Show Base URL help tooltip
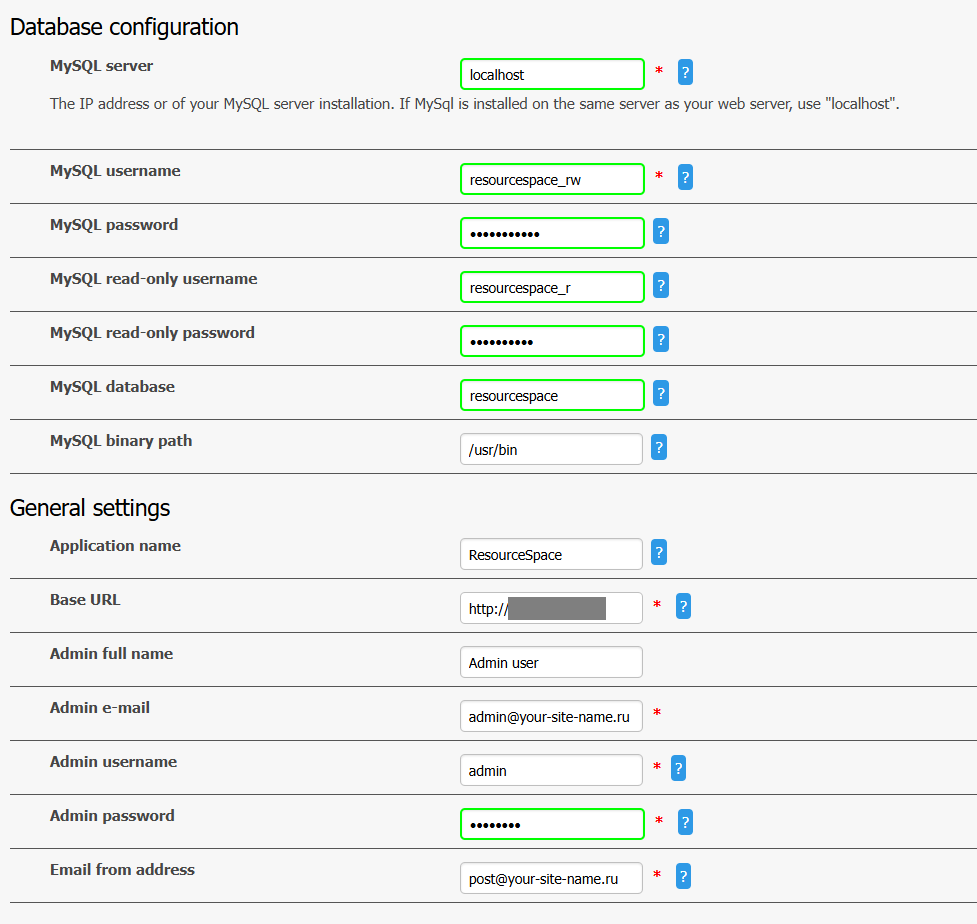977x924 pixels. point(683,607)
